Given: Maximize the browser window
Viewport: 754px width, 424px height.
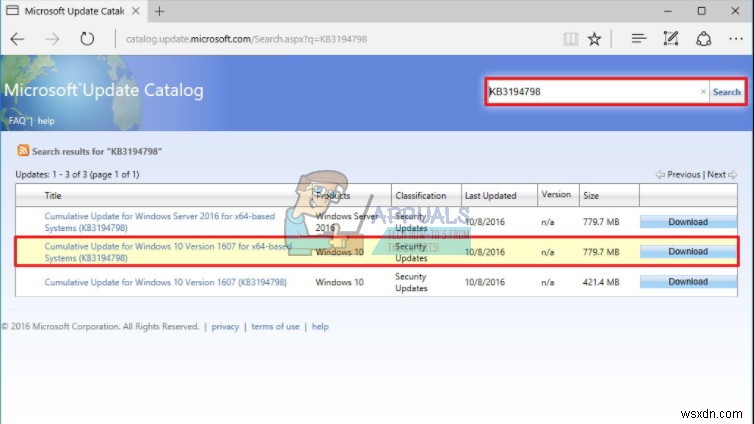Looking at the screenshot, I should 702,11.
